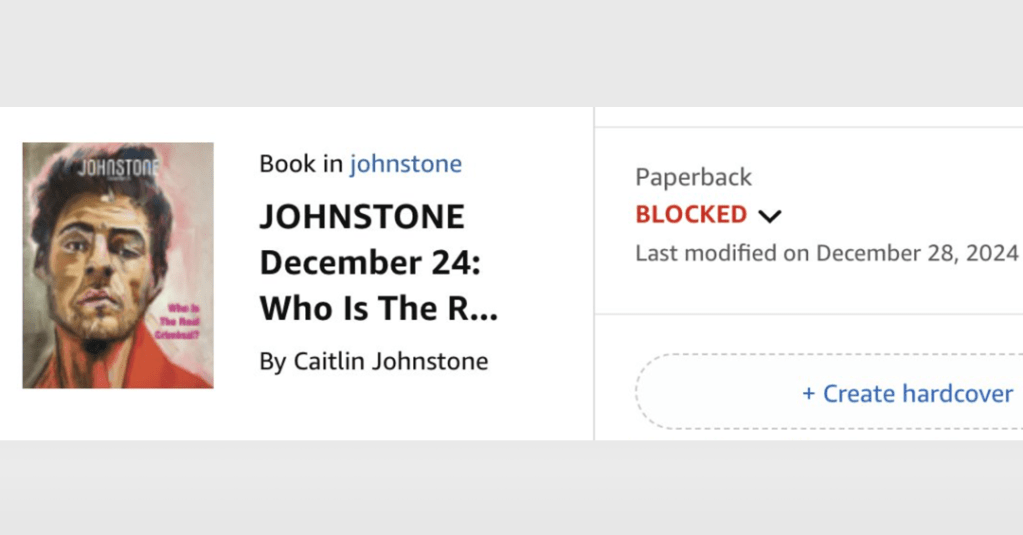Click the red BLOCKED status label

tap(691, 214)
